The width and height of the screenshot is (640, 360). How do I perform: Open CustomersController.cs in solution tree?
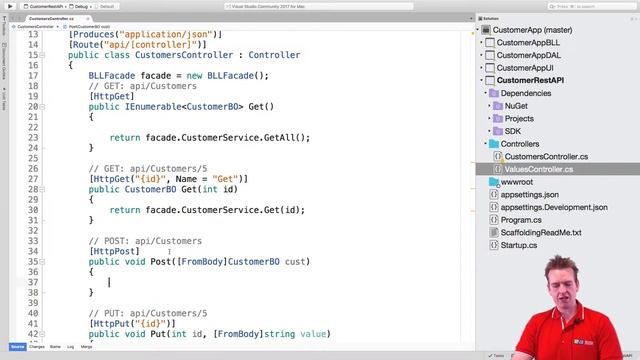pyautogui.click(x=546, y=156)
